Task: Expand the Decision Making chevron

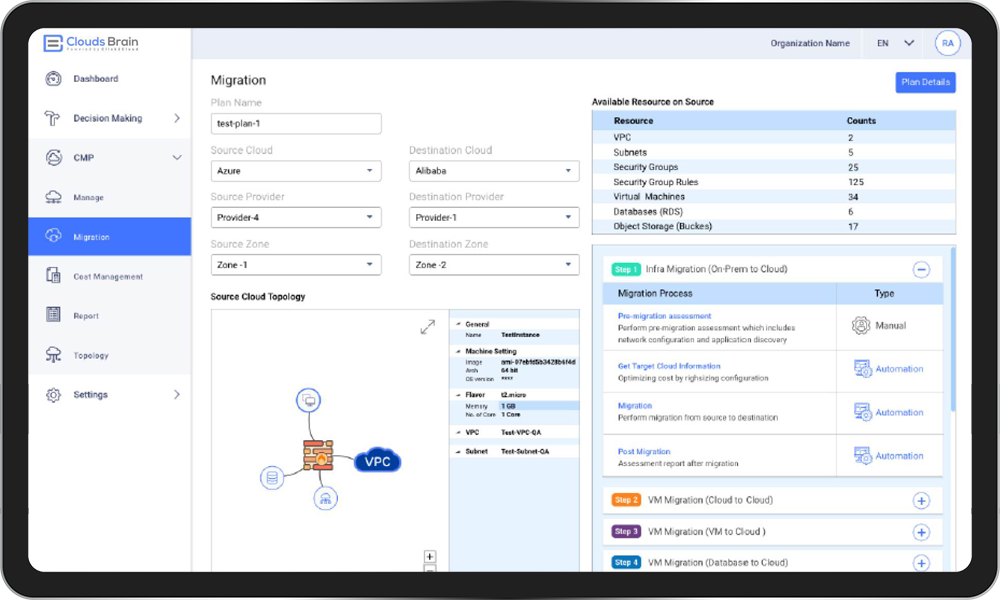Action: 177,119
